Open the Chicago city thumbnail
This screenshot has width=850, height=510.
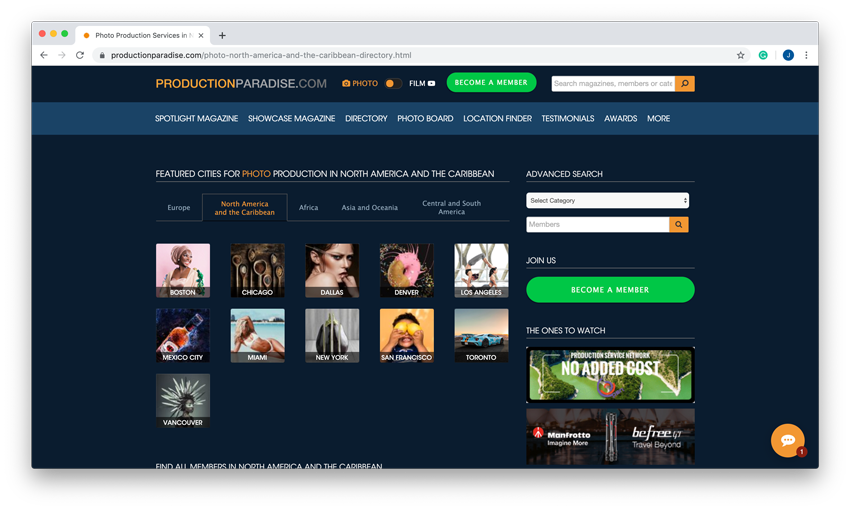pos(257,270)
